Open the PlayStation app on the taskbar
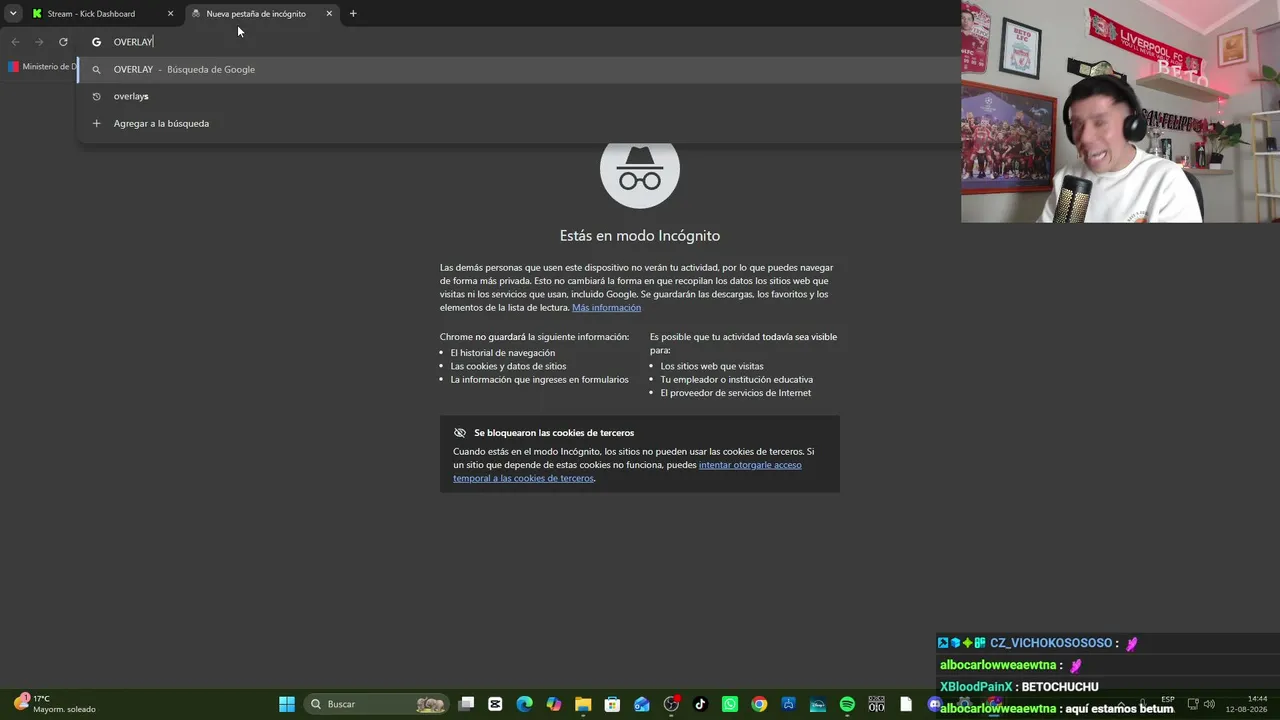This screenshot has width=1280, height=720. coord(788,704)
